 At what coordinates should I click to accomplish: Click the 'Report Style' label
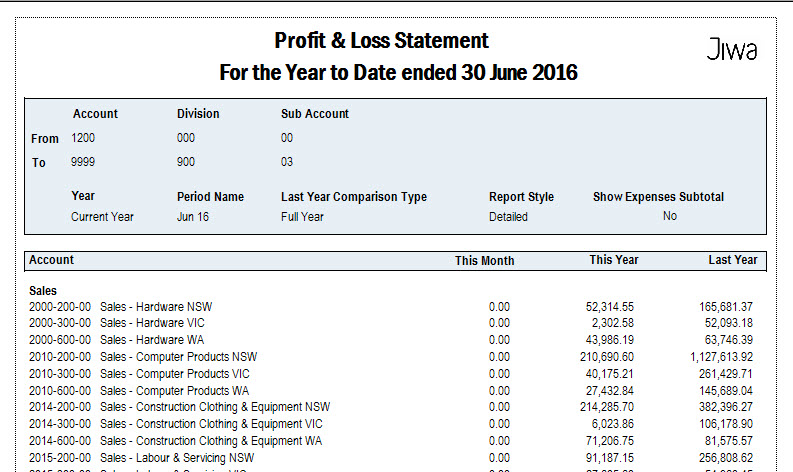521,197
